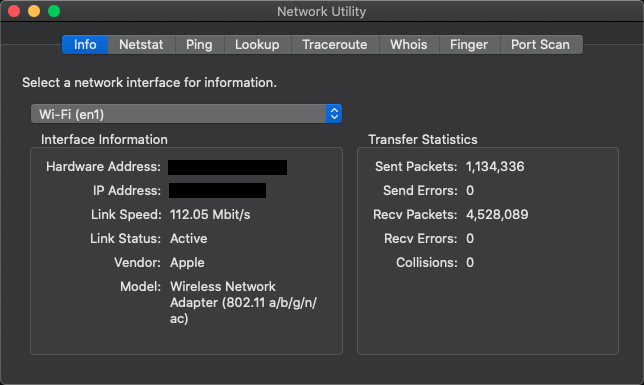Screen dimensions: 644x385
Task: Click the green zoom window button
Action: pyautogui.click(x=54, y=11)
